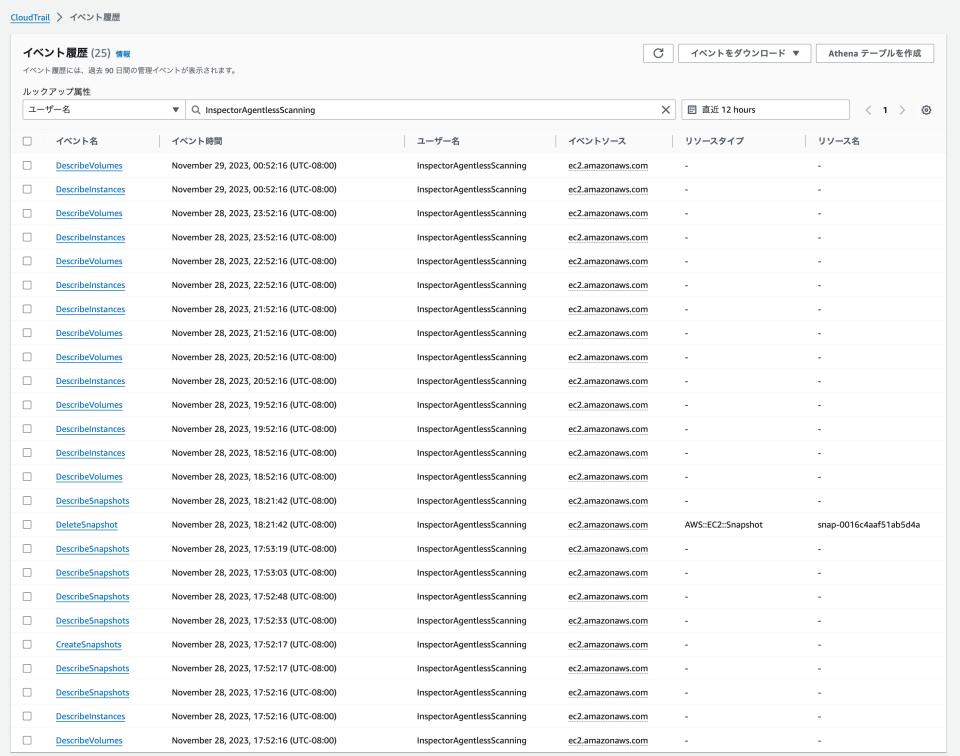Open the DeleteSnapshot event details

(86, 525)
